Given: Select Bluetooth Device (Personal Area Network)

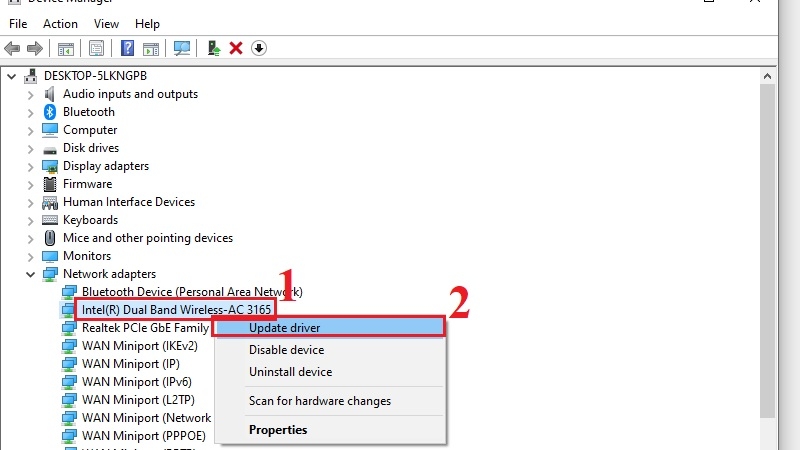Looking at the screenshot, I should point(192,292).
